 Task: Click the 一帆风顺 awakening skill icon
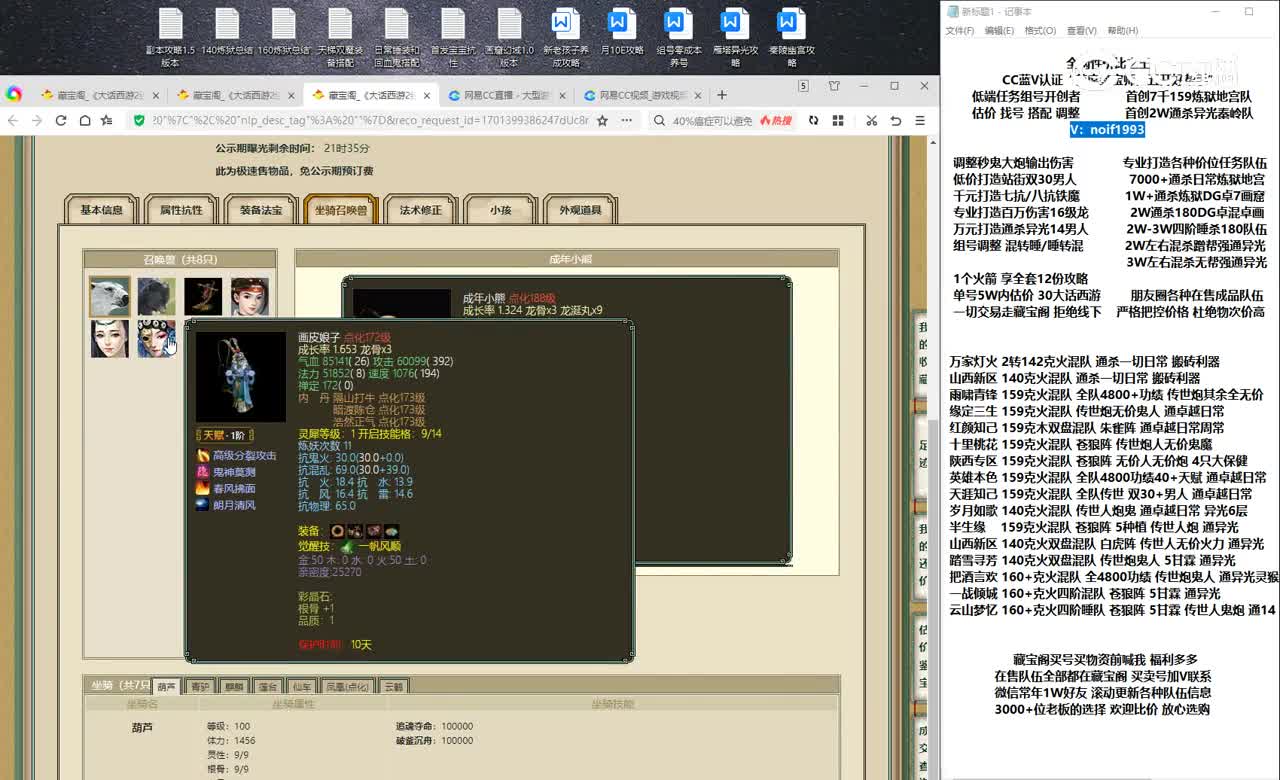tap(347, 547)
